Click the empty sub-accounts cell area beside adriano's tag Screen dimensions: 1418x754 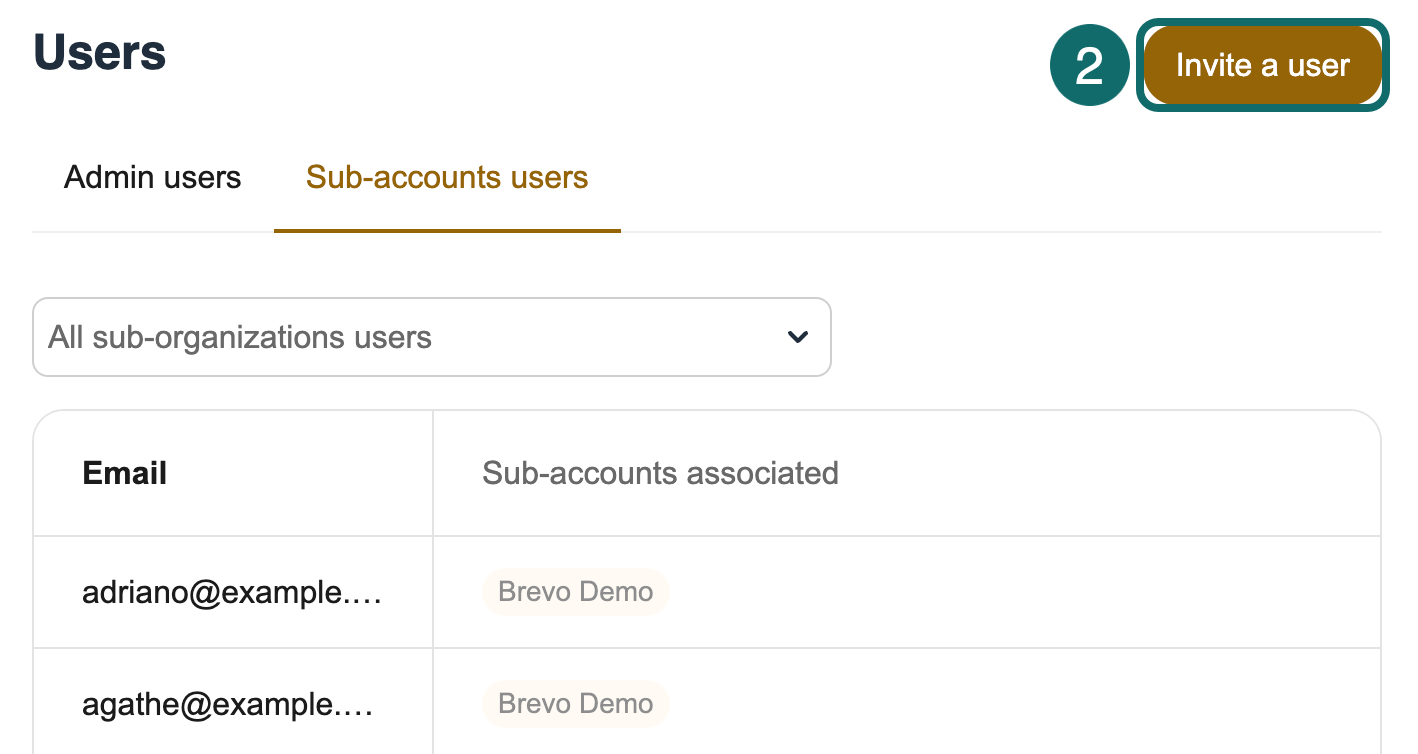1000,592
